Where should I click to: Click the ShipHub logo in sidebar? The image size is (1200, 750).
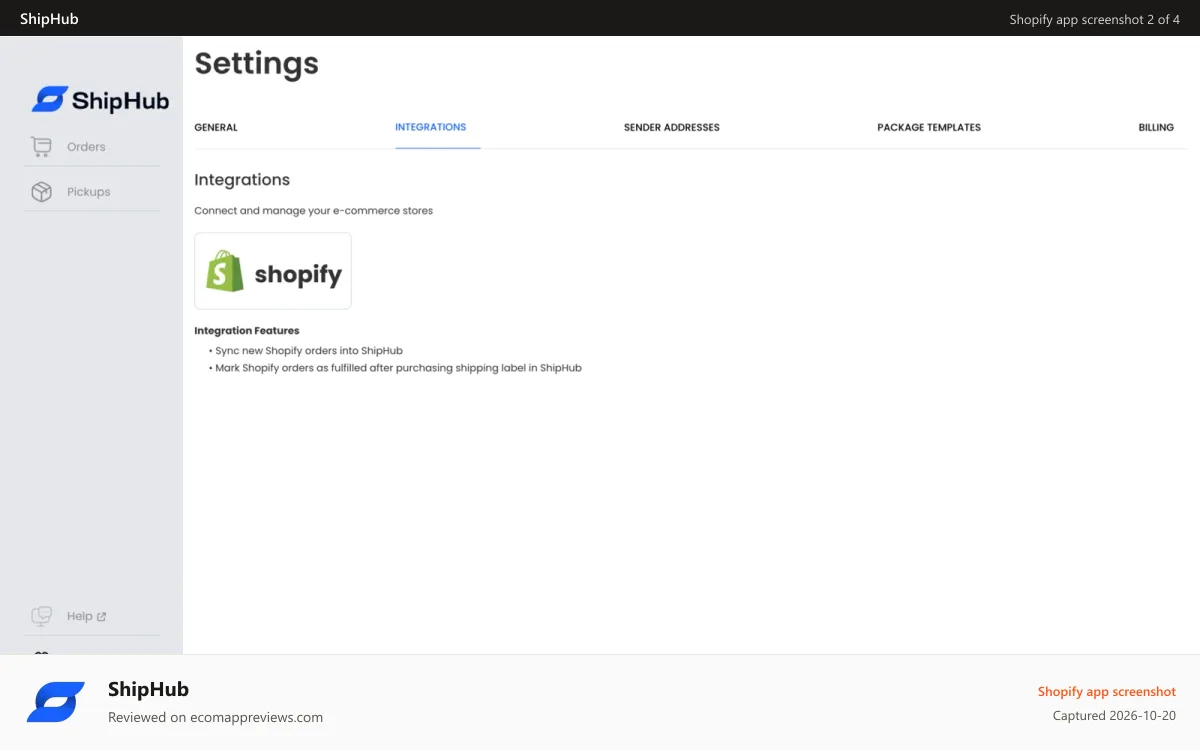pyautogui.click(x=100, y=99)
